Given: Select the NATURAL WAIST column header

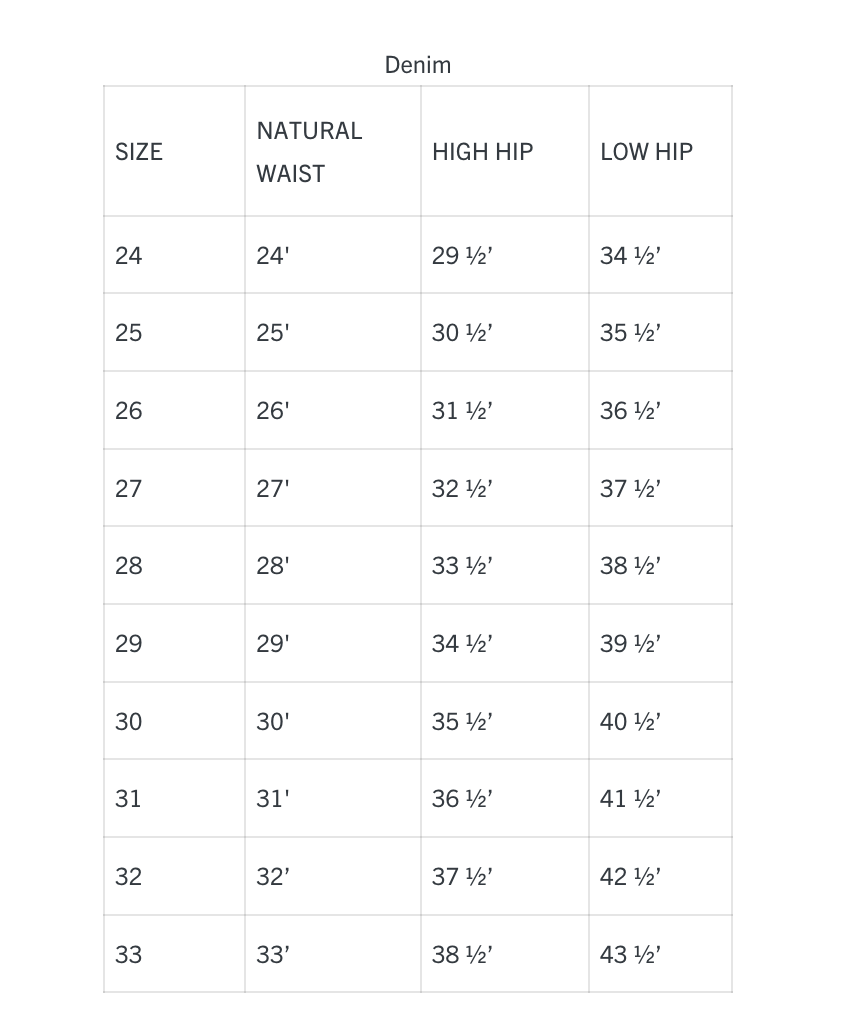Looking at the screenshot, I should point(309,152).
